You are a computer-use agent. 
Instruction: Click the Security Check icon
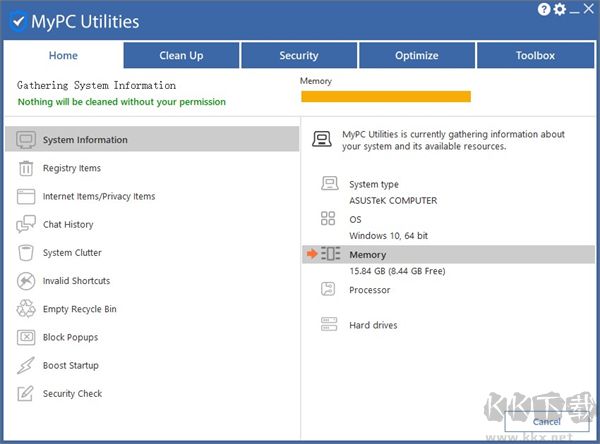(26, 394)
